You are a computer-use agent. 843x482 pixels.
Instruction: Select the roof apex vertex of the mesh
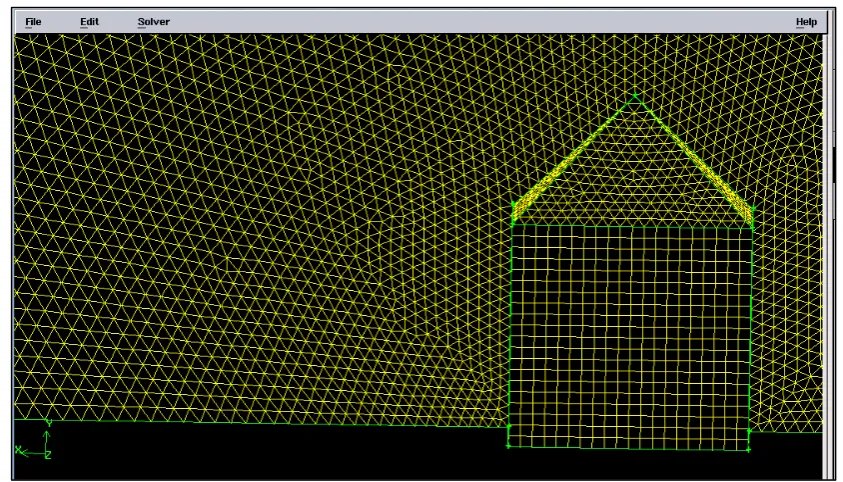635,96
